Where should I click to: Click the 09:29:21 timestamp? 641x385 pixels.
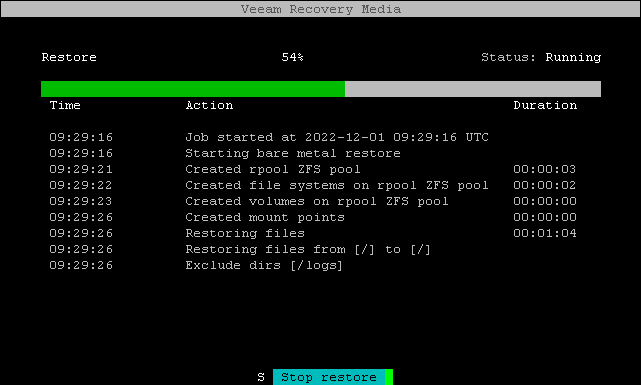tap(81, 169)
